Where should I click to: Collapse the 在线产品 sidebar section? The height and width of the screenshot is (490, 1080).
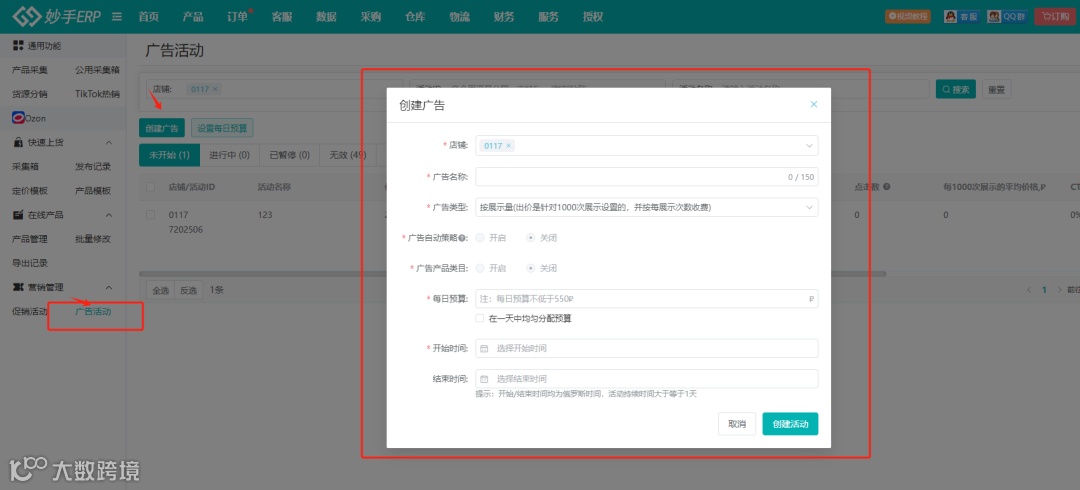[109, 214]
